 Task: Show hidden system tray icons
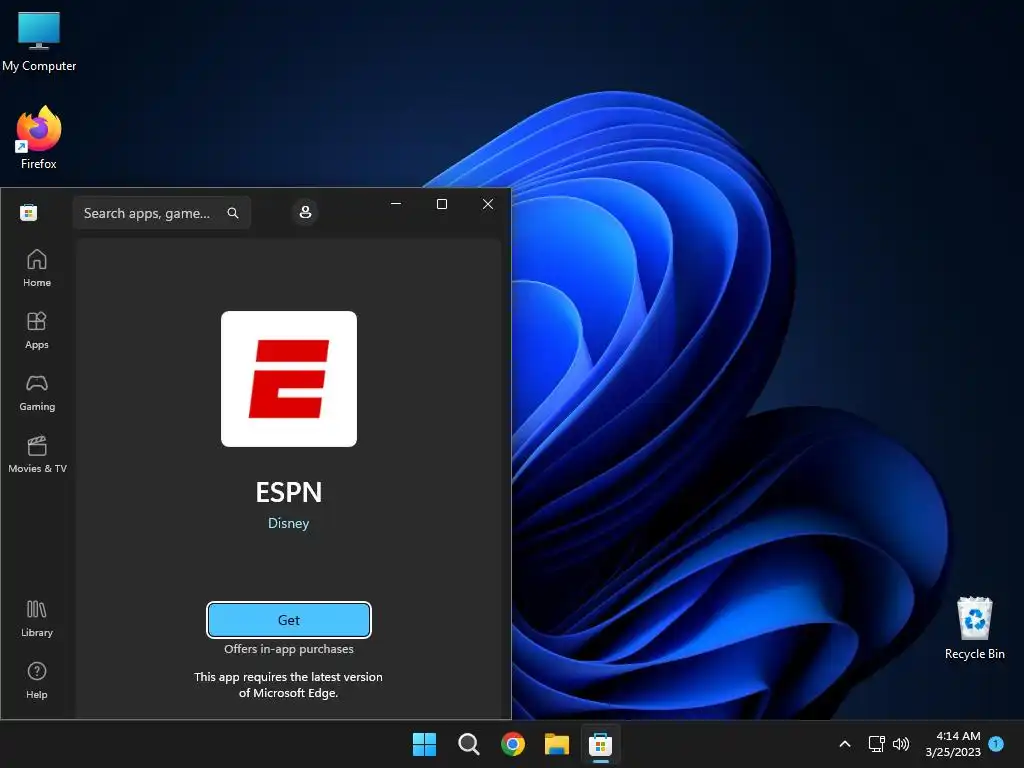pyautogui.click(x=844, y=744)
